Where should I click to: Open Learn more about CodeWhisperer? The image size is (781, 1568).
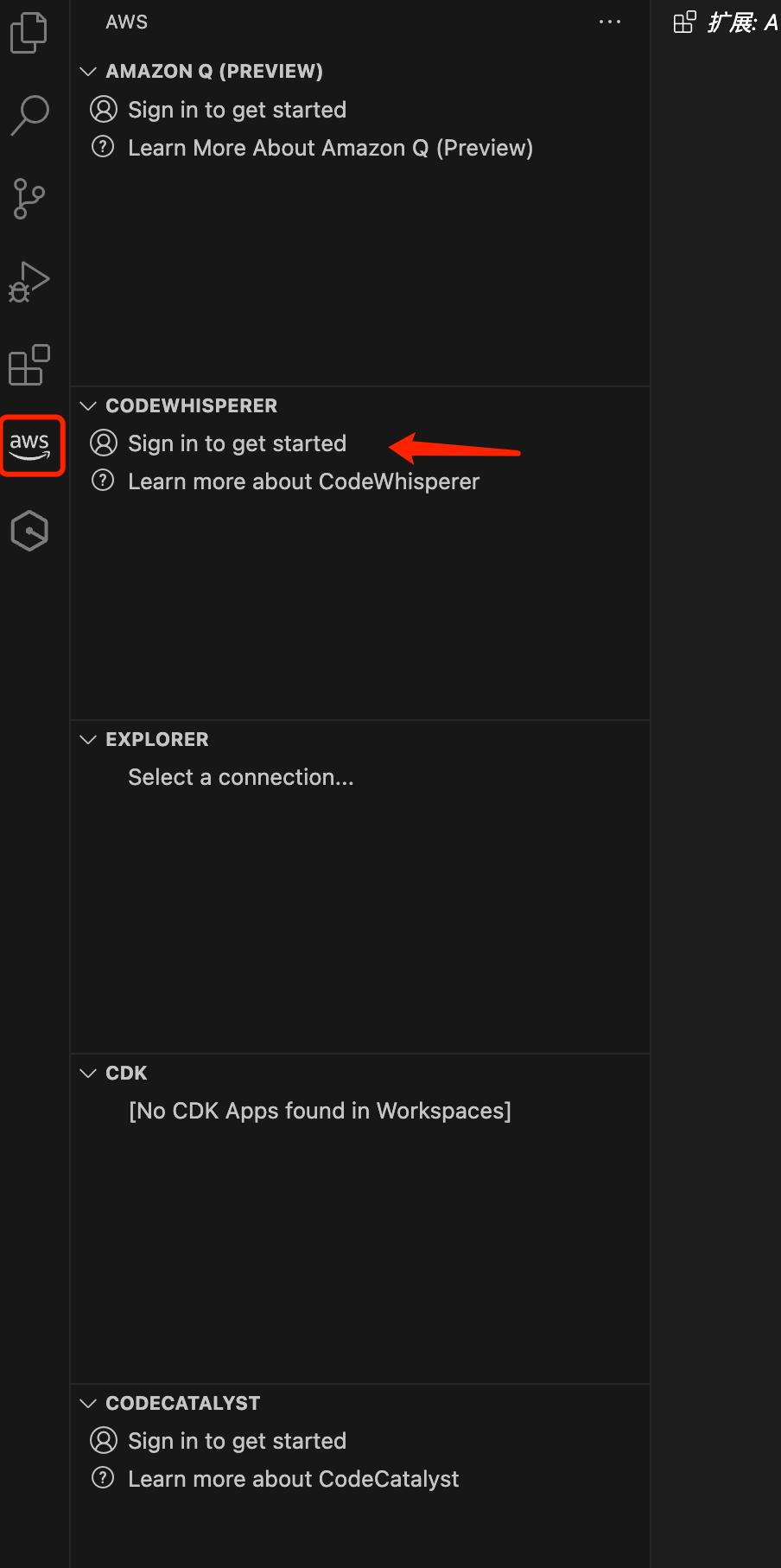tap(303, 481)
